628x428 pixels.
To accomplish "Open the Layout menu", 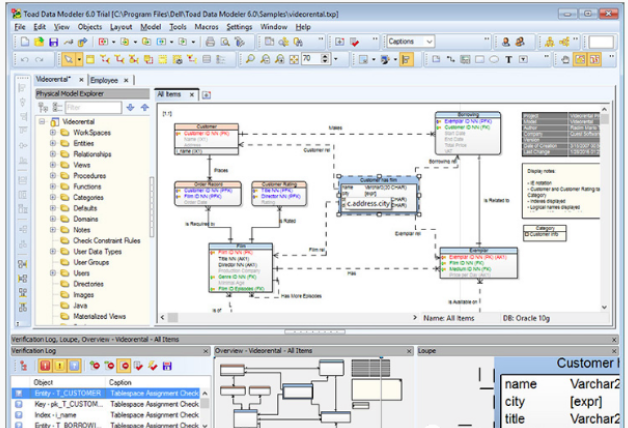I will [x=121, y=27].
